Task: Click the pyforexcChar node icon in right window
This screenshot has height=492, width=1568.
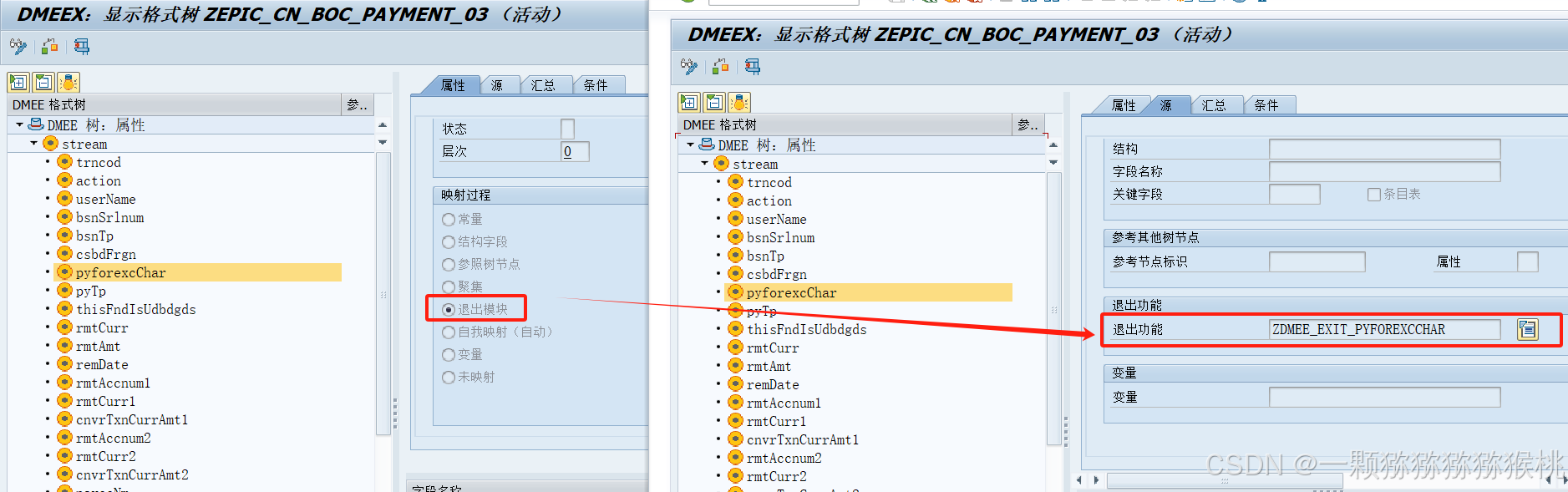Action: (x=735, y=292)
